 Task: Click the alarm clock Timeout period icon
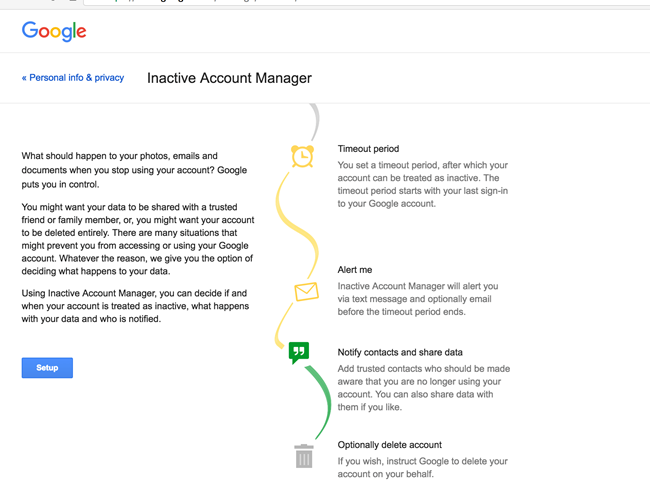click(x=302, y=156)
